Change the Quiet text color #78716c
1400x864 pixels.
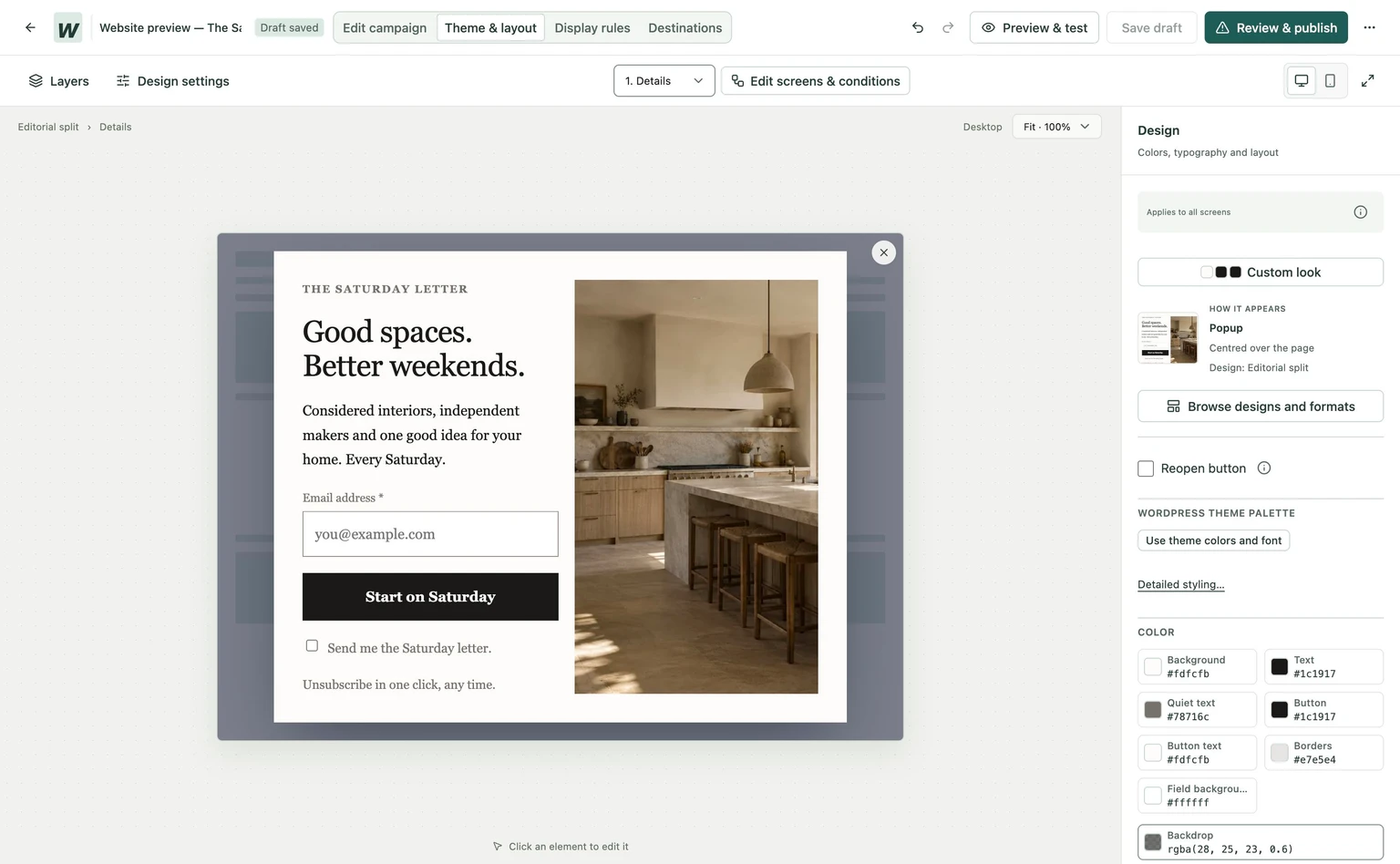[1197, 709]
